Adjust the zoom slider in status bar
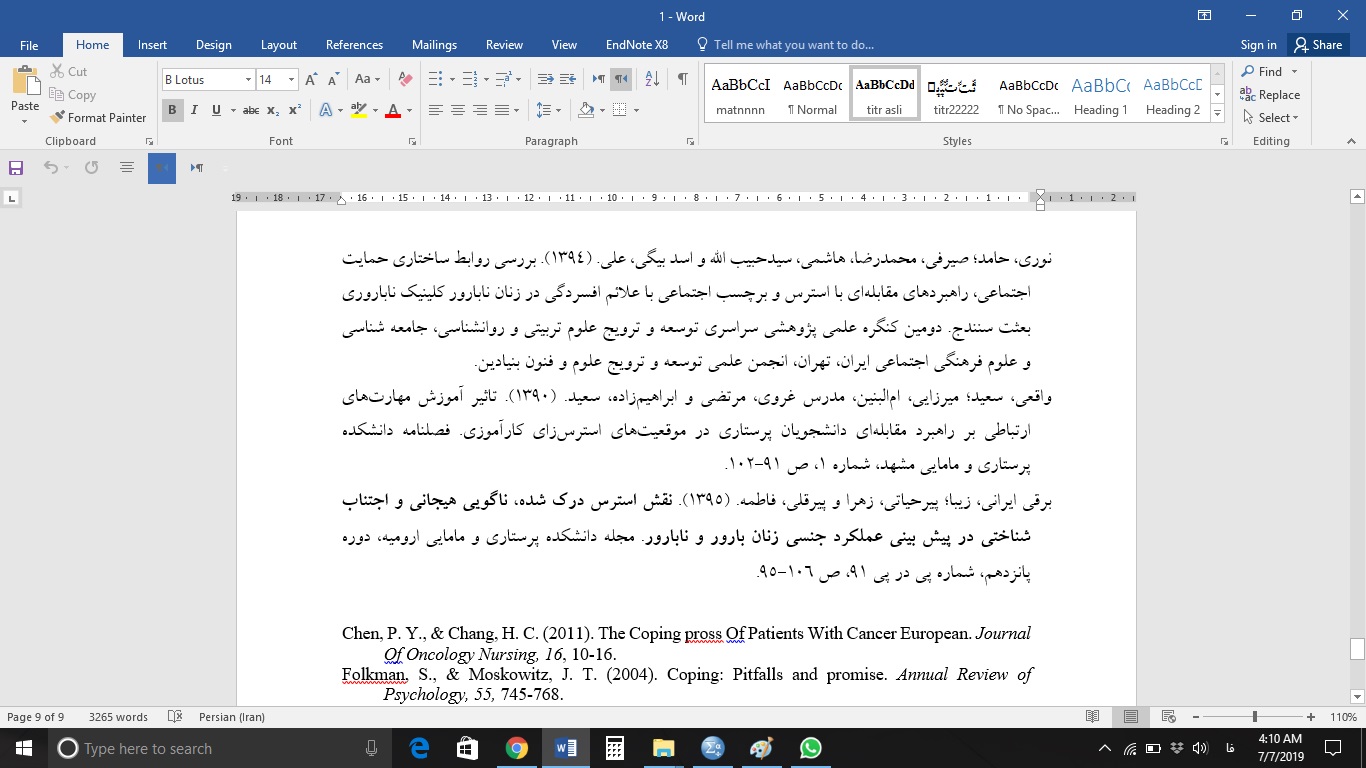This screenshot has width=1366, height=768. 1253,716
